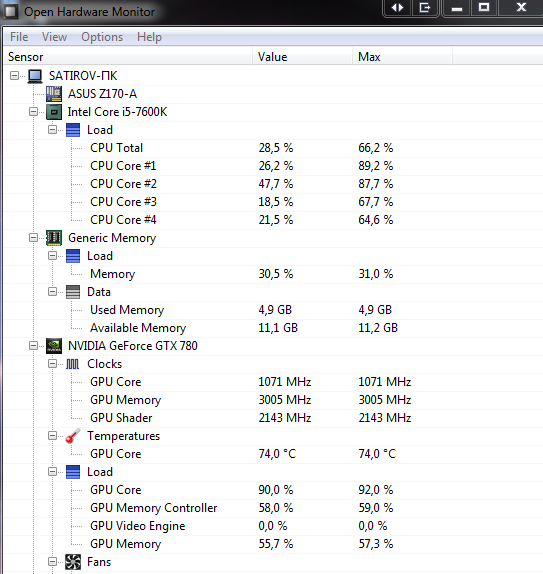Select GPU Core under Temperatures
Viewport: 543px width, 574px height.
point(273,454)
